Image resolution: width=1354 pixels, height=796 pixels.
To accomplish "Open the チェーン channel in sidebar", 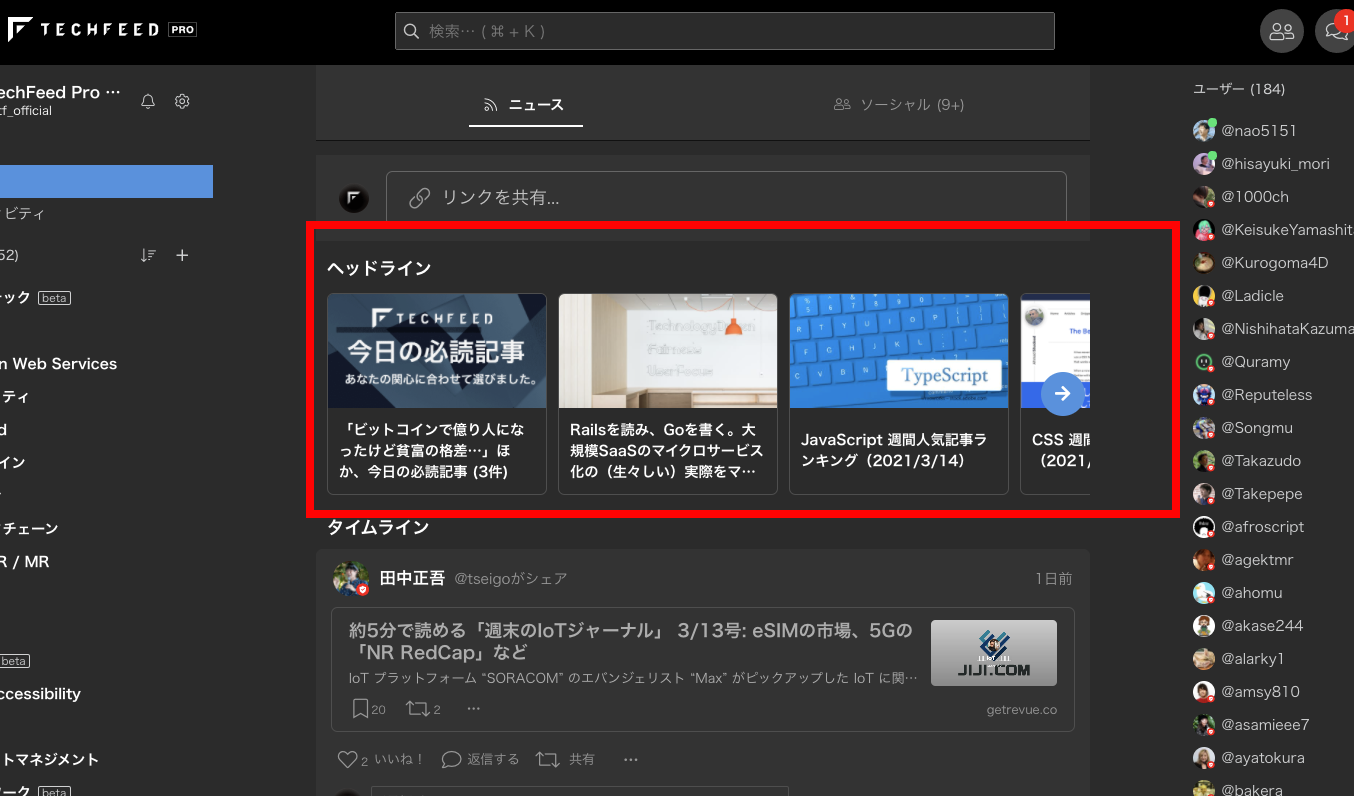I will (29, 529).
